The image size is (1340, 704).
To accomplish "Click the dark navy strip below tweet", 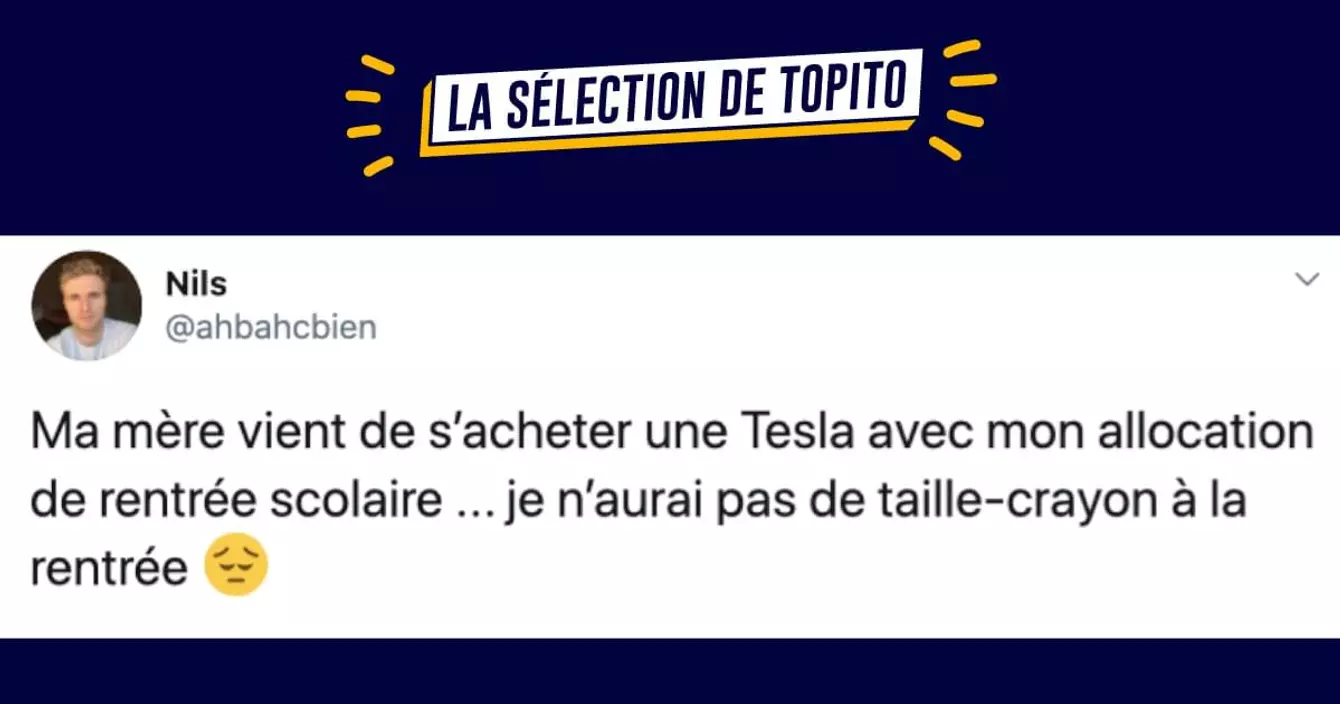I will click(x=670, y=672).
